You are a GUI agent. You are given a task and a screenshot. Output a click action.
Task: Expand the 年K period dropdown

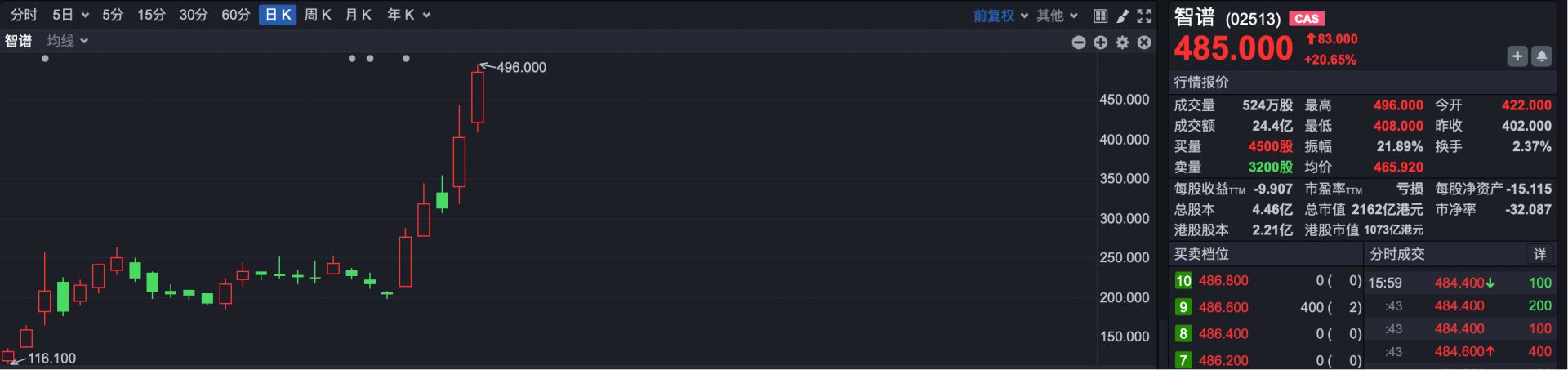click(x=408, y=15)
